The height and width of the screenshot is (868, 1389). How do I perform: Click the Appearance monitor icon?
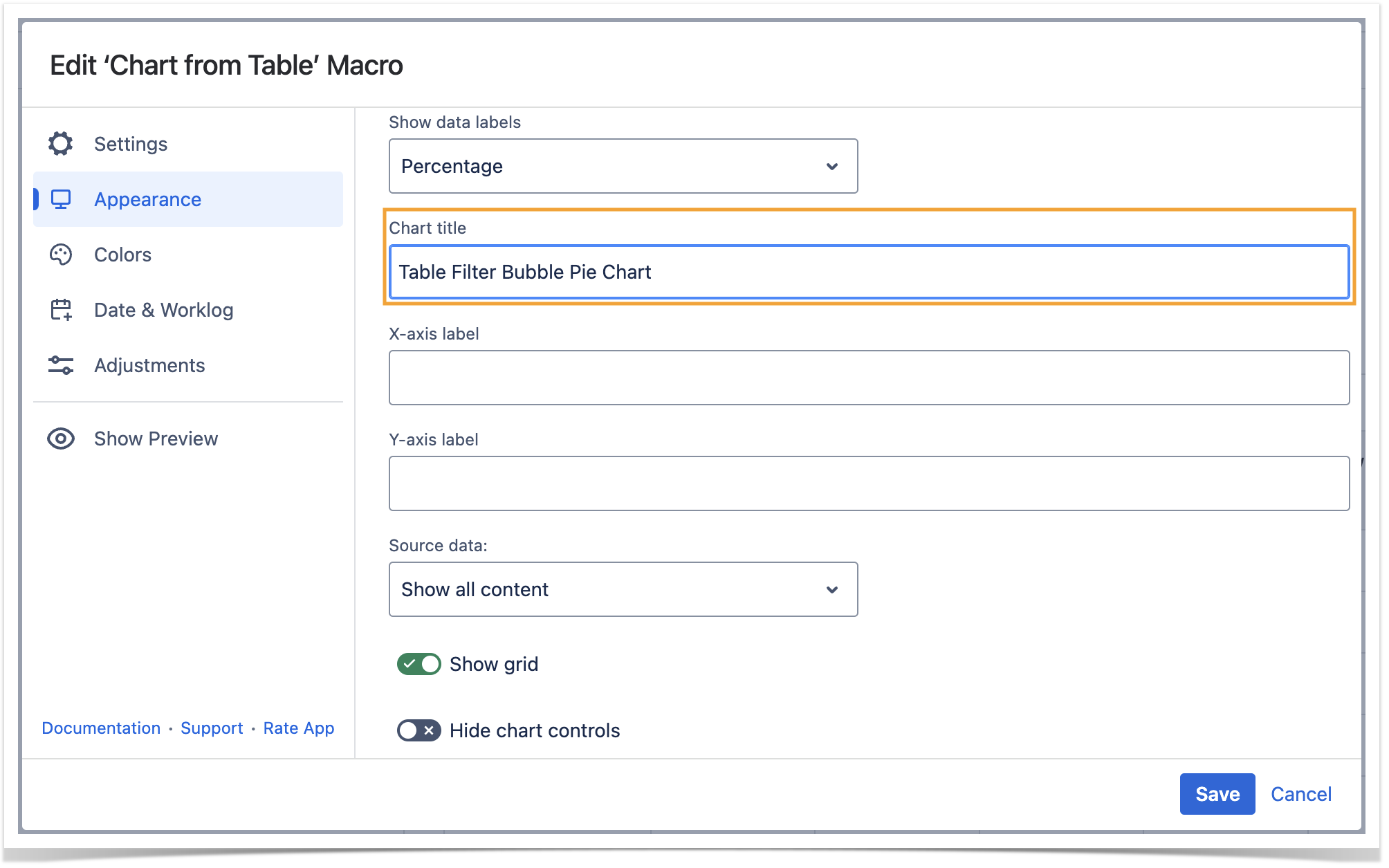tap(61, 199)
